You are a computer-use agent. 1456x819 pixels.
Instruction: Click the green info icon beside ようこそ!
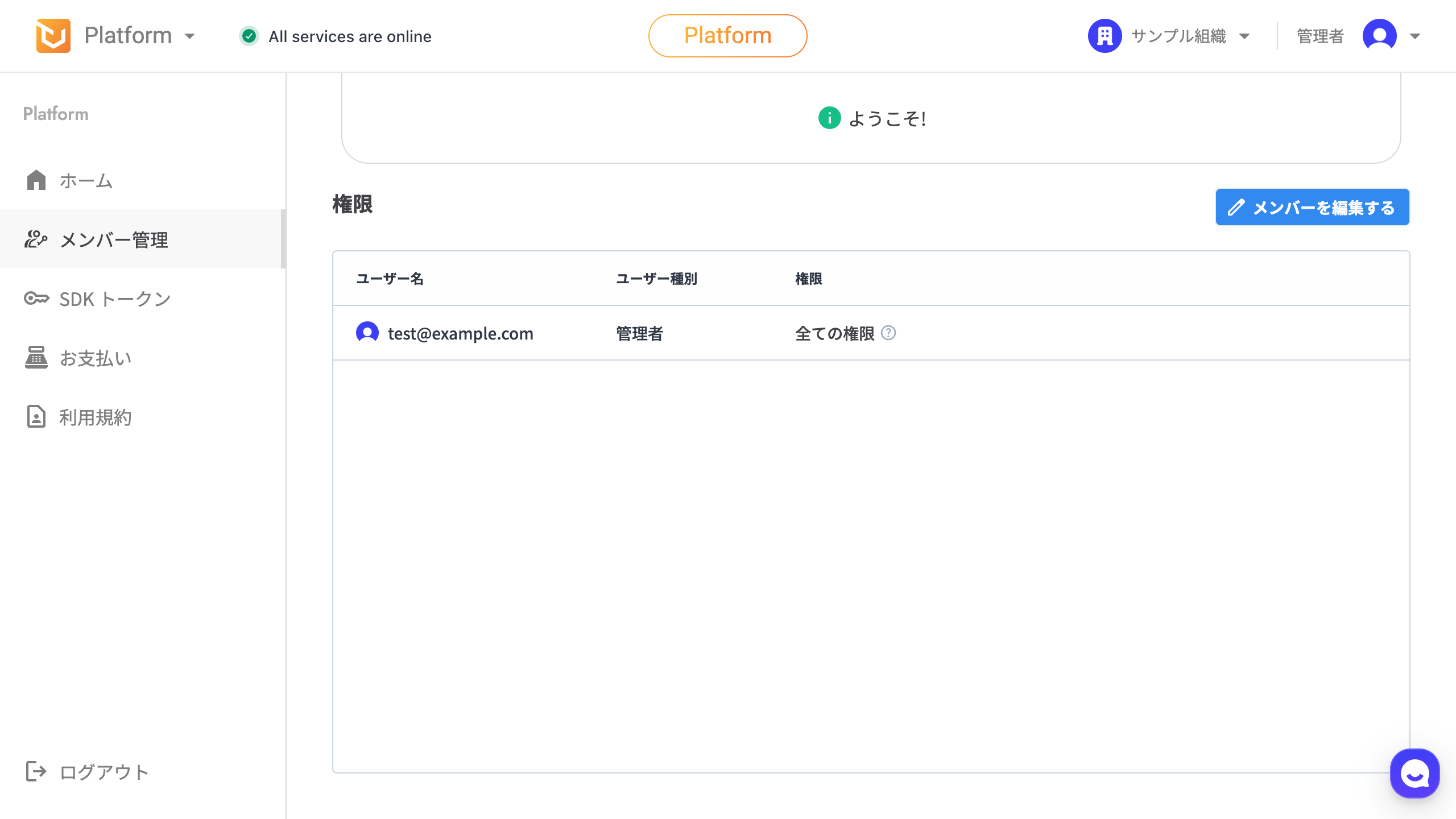(x=829, y=118)
